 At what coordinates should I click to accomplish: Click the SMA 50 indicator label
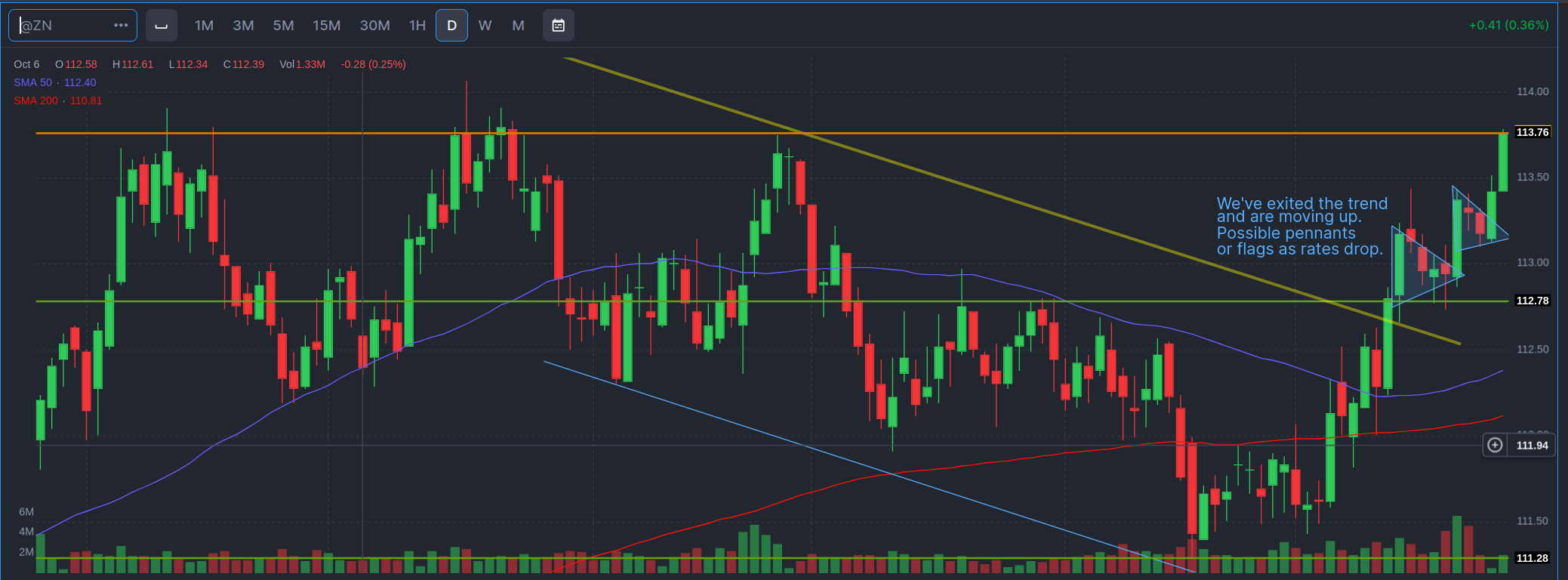[x=33, y=82]
